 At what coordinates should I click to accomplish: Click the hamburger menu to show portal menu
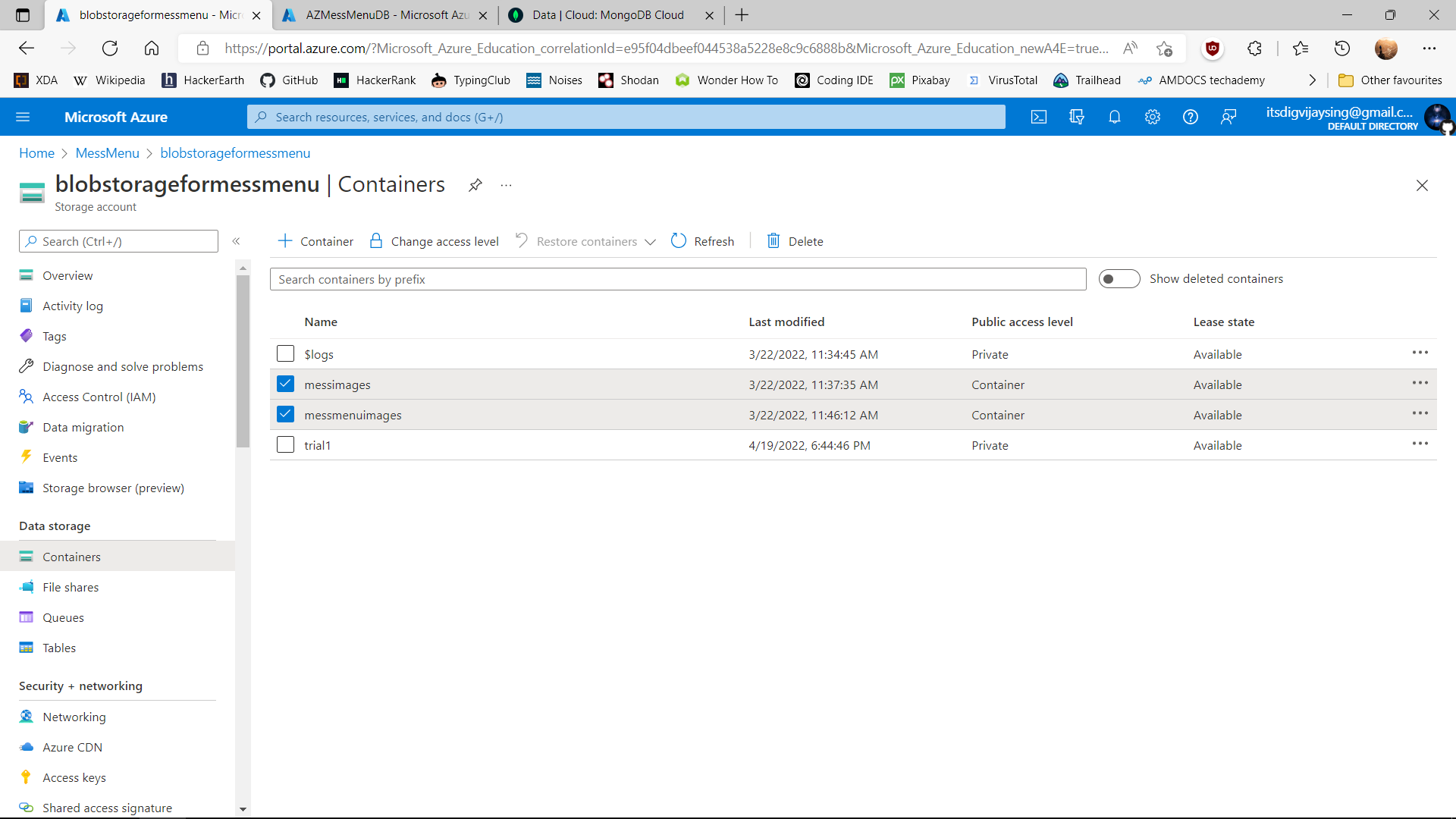(x=24, y=117)
